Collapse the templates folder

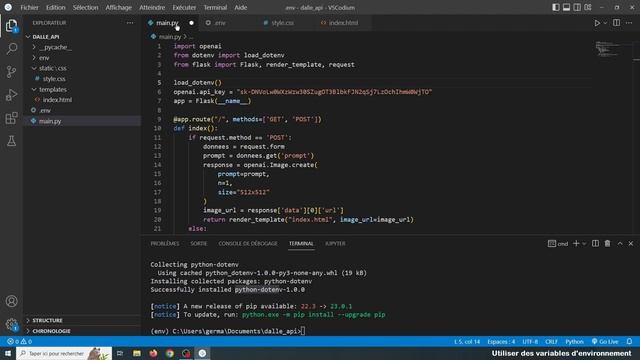[53, 89]
